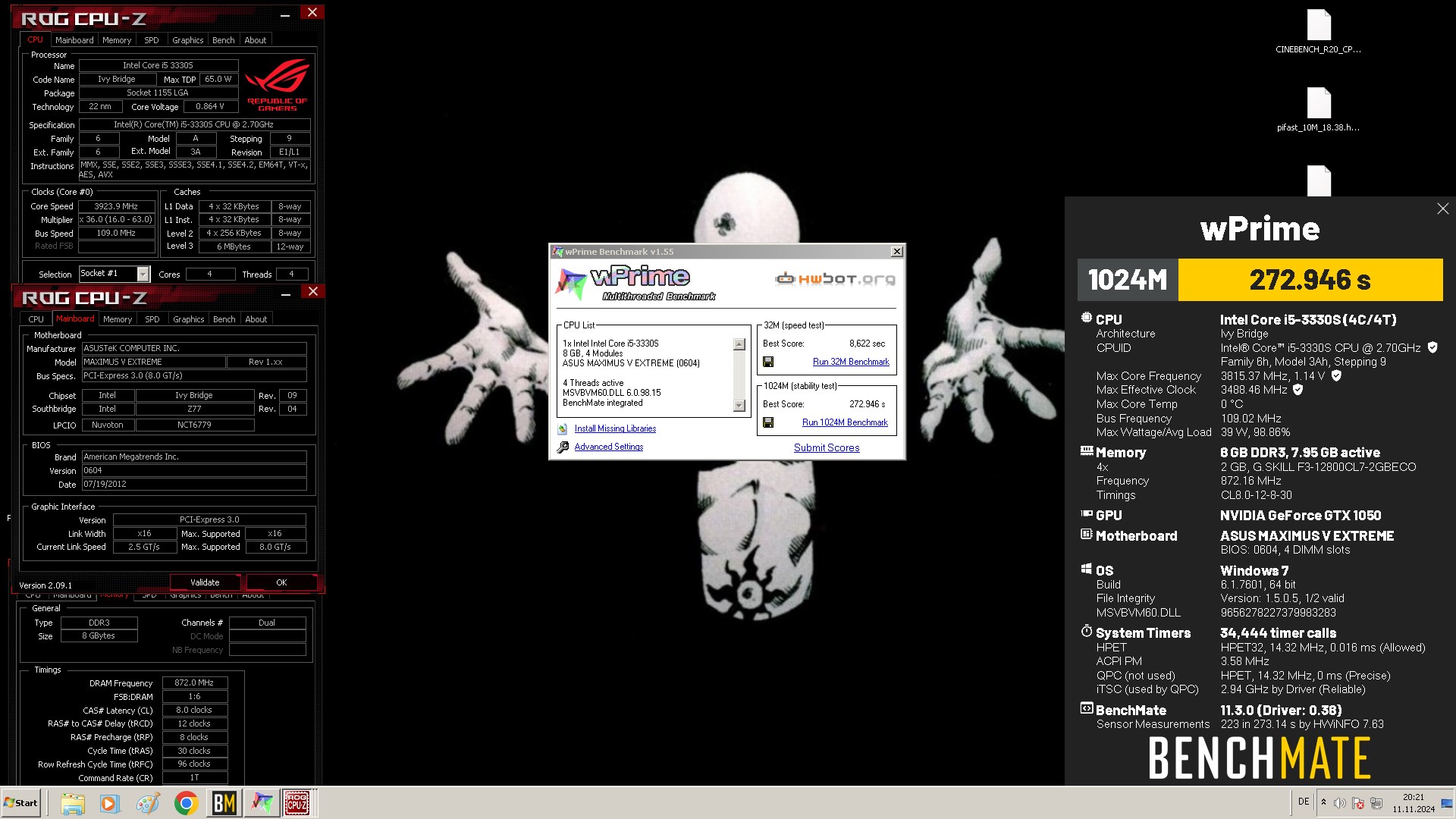Viewport: 1456px width, 819px height.
Task: Select Bench tab in Mainboard CPU-Z window
Action: pos(224,319)
